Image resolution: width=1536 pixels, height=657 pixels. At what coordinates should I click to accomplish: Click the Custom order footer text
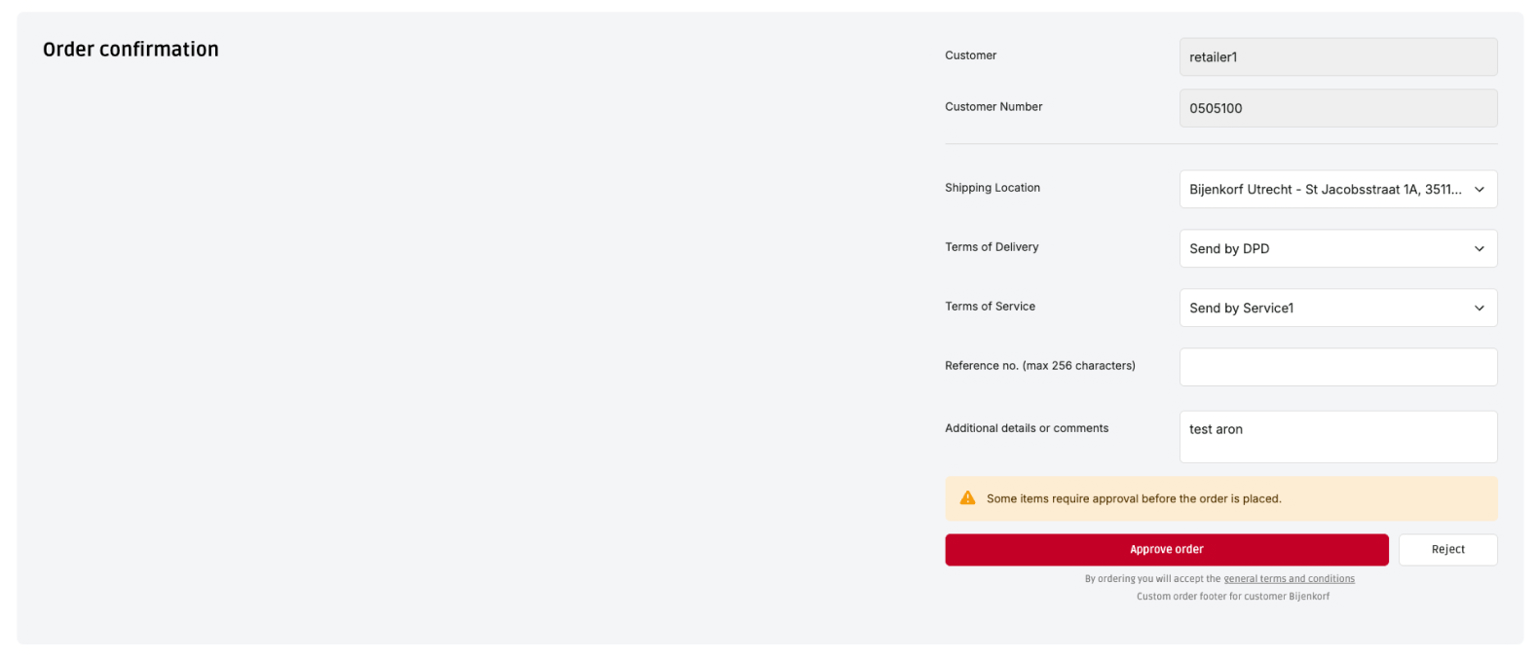pyautogui.click(x=1232, y=596)
